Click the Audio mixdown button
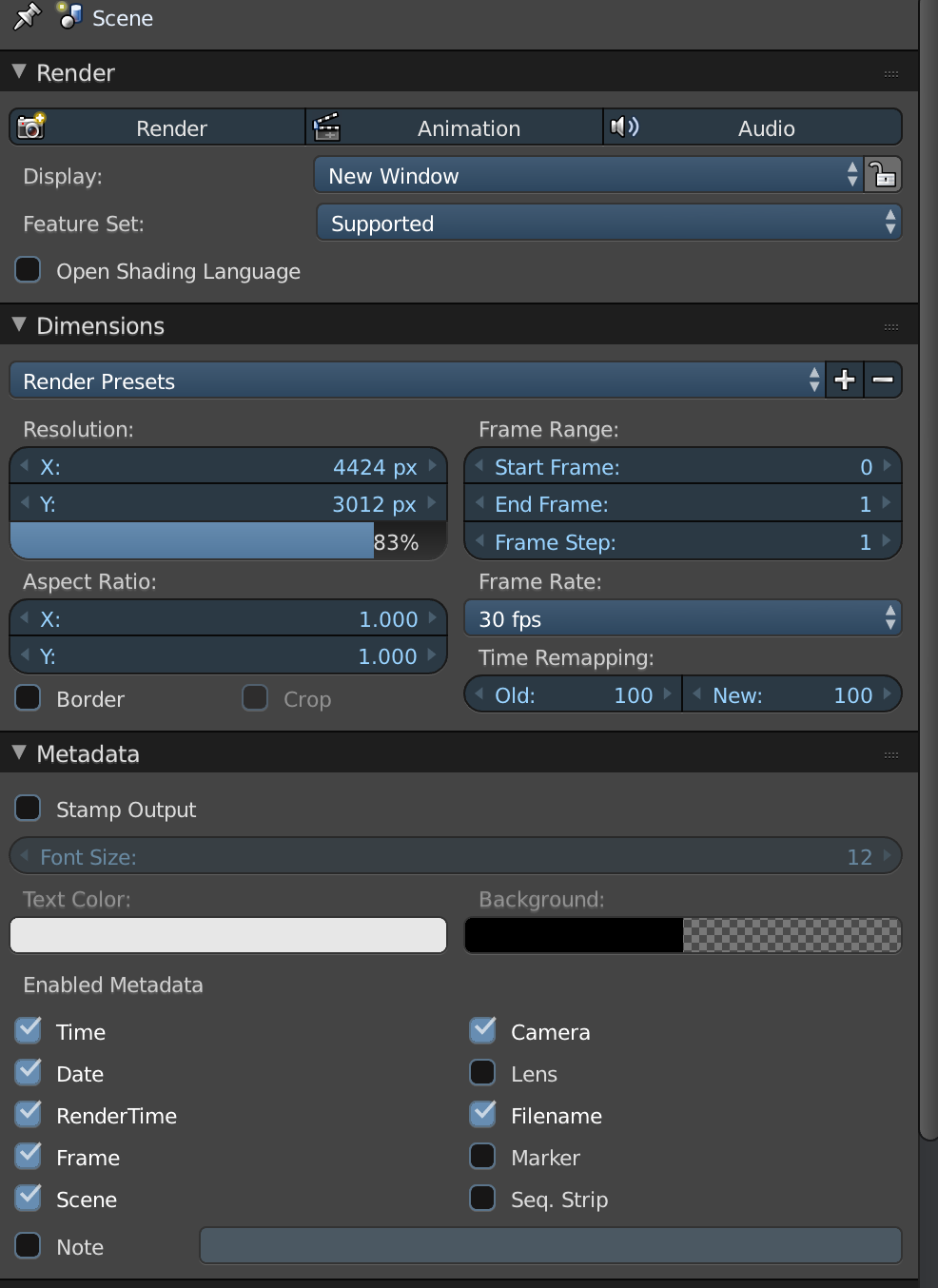The image size is (938, 1288). (x=752, y=127)
